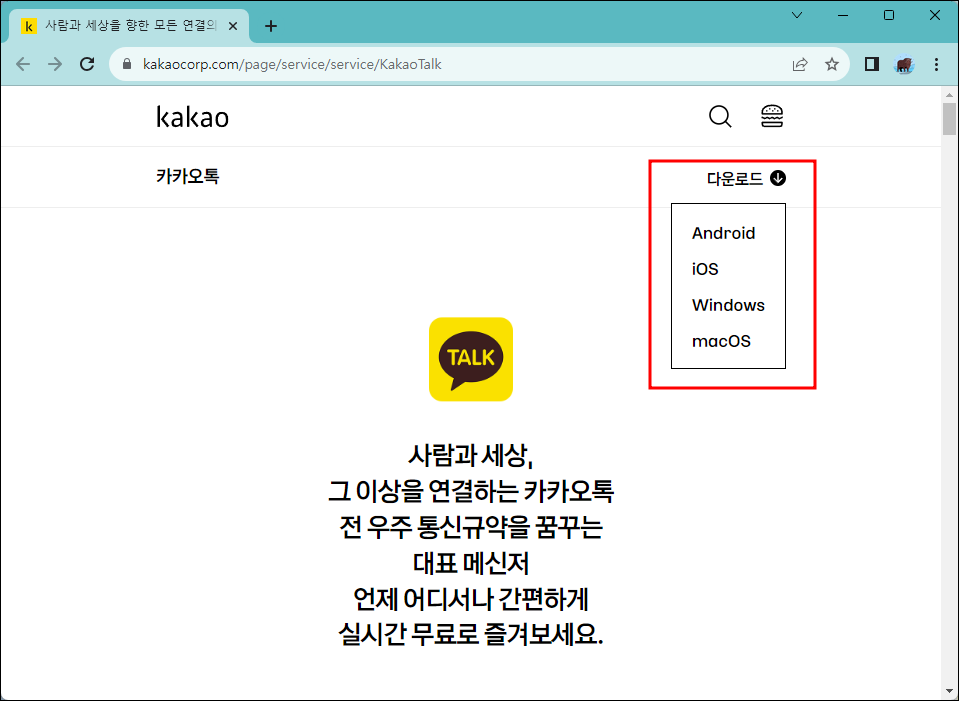Toggle the browser side panel
The height and width of the screenshot is (701, 959).
point(870,63)
